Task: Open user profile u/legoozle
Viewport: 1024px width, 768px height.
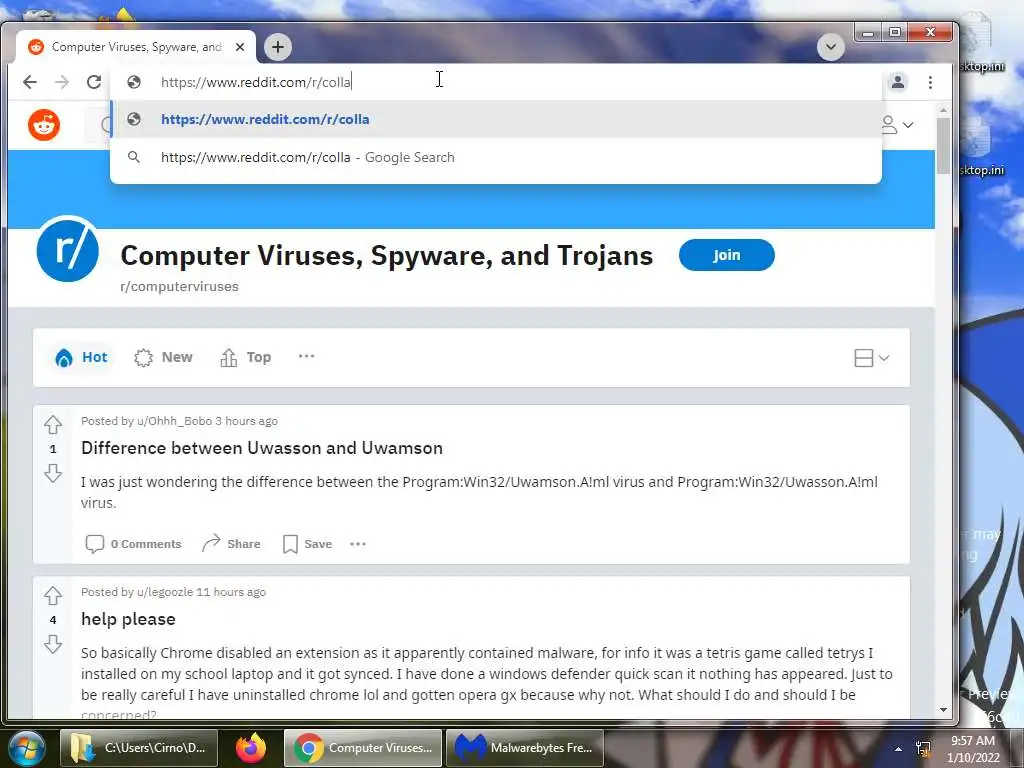Action: (x=165, y=592)
